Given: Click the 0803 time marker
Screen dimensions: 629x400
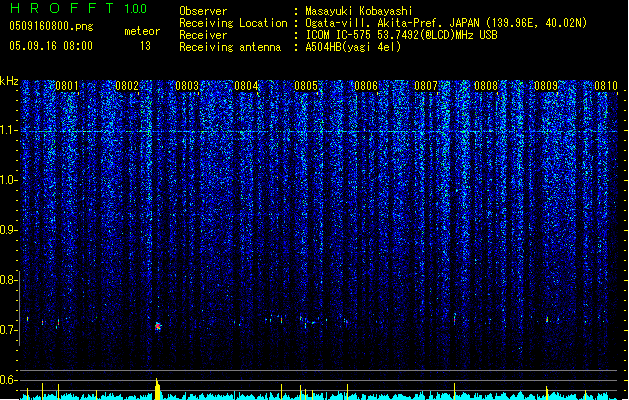Looking at the screenshot, I should [187, 86].
